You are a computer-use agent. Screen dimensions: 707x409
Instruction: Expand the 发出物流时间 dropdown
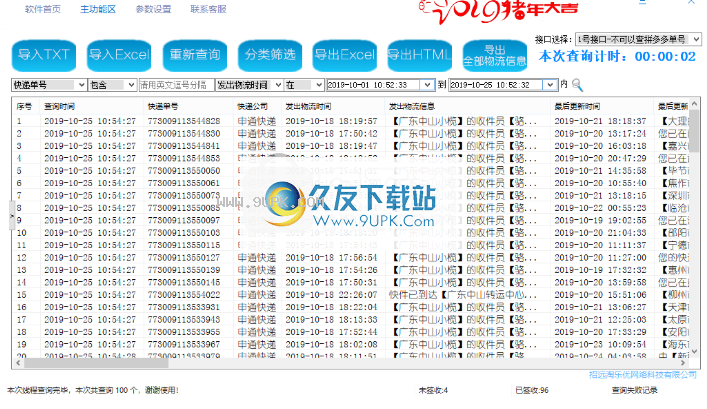278,85
